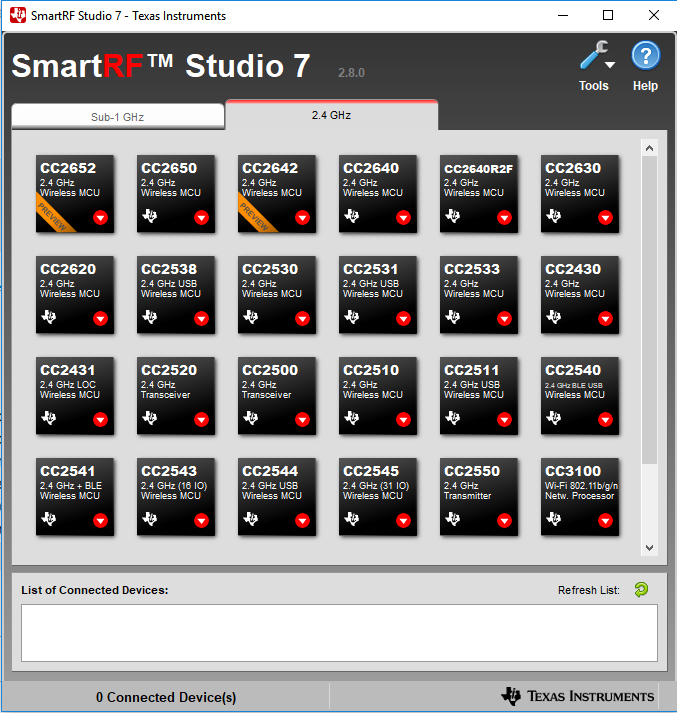The width and height of the screenshot is (677, 713).
Task: Switch to the Sub-1 GHz tab
Action: 118,117
